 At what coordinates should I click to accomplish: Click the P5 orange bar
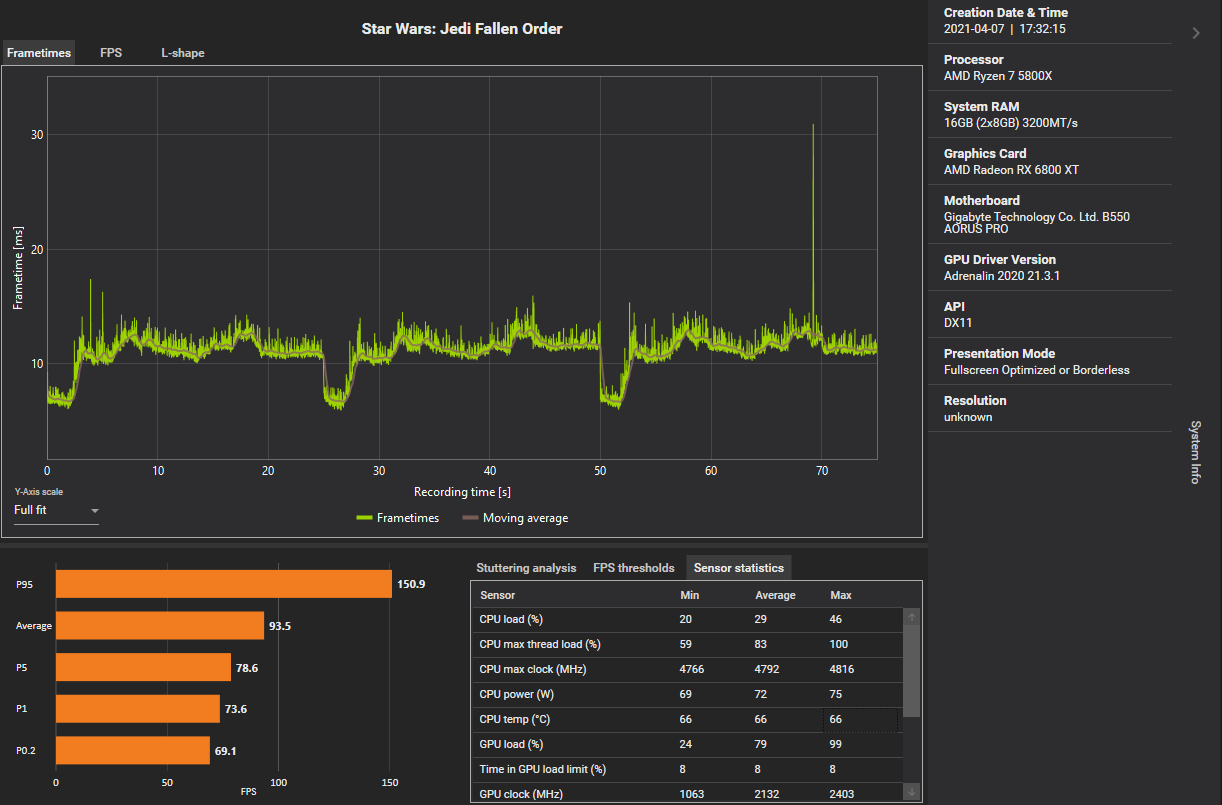tap(143, 667)
